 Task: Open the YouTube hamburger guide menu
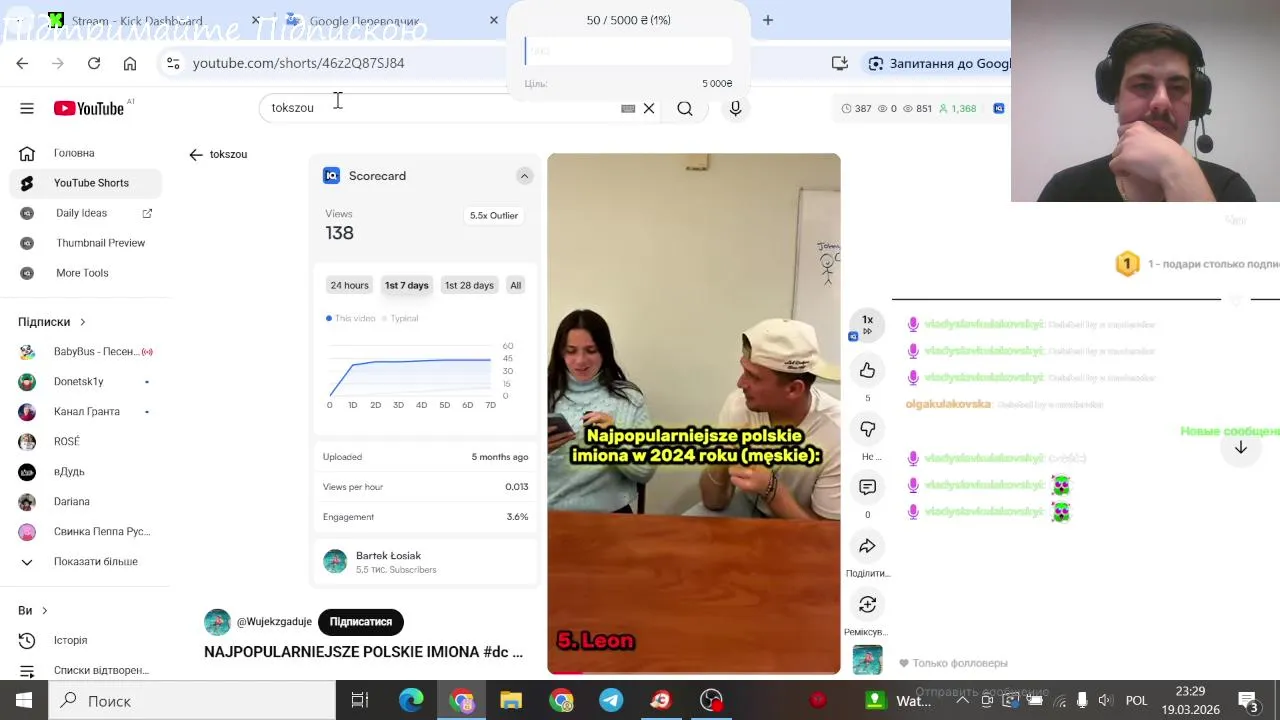(x=27, y=108)
